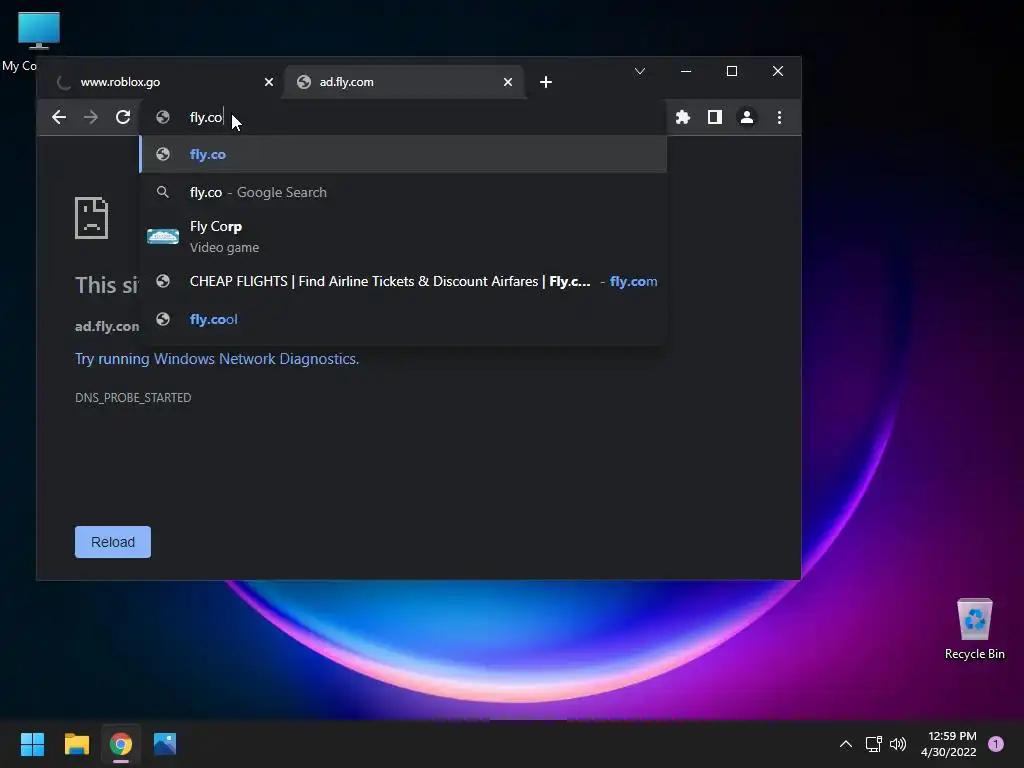Screen dimensions: 1024x768
Task: Select the fly.co URL suggestion
Action: 404,154
